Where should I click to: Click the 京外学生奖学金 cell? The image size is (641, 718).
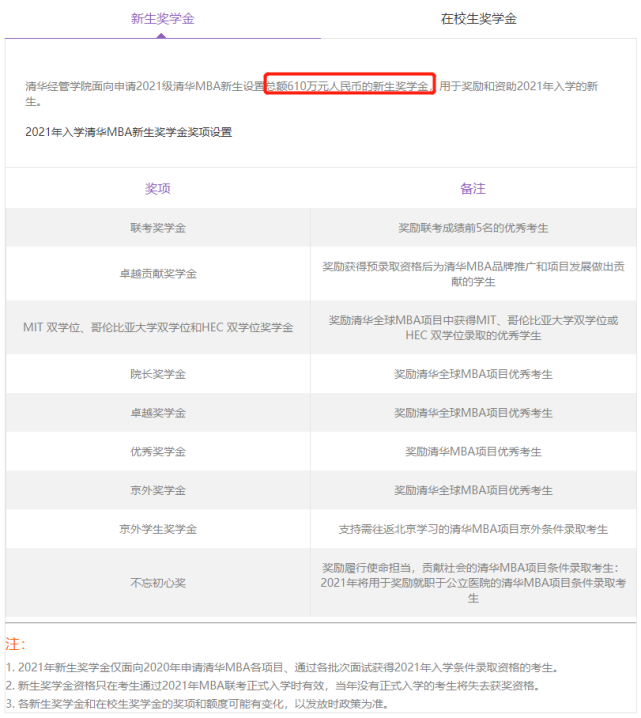(x=158, y=529)
